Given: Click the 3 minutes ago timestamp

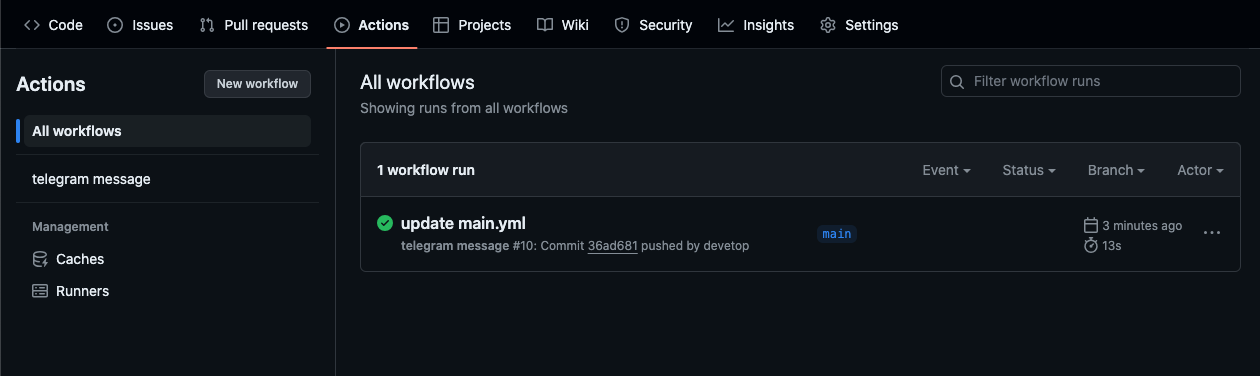Looking at the screenshot, I should coord(1142,226).
